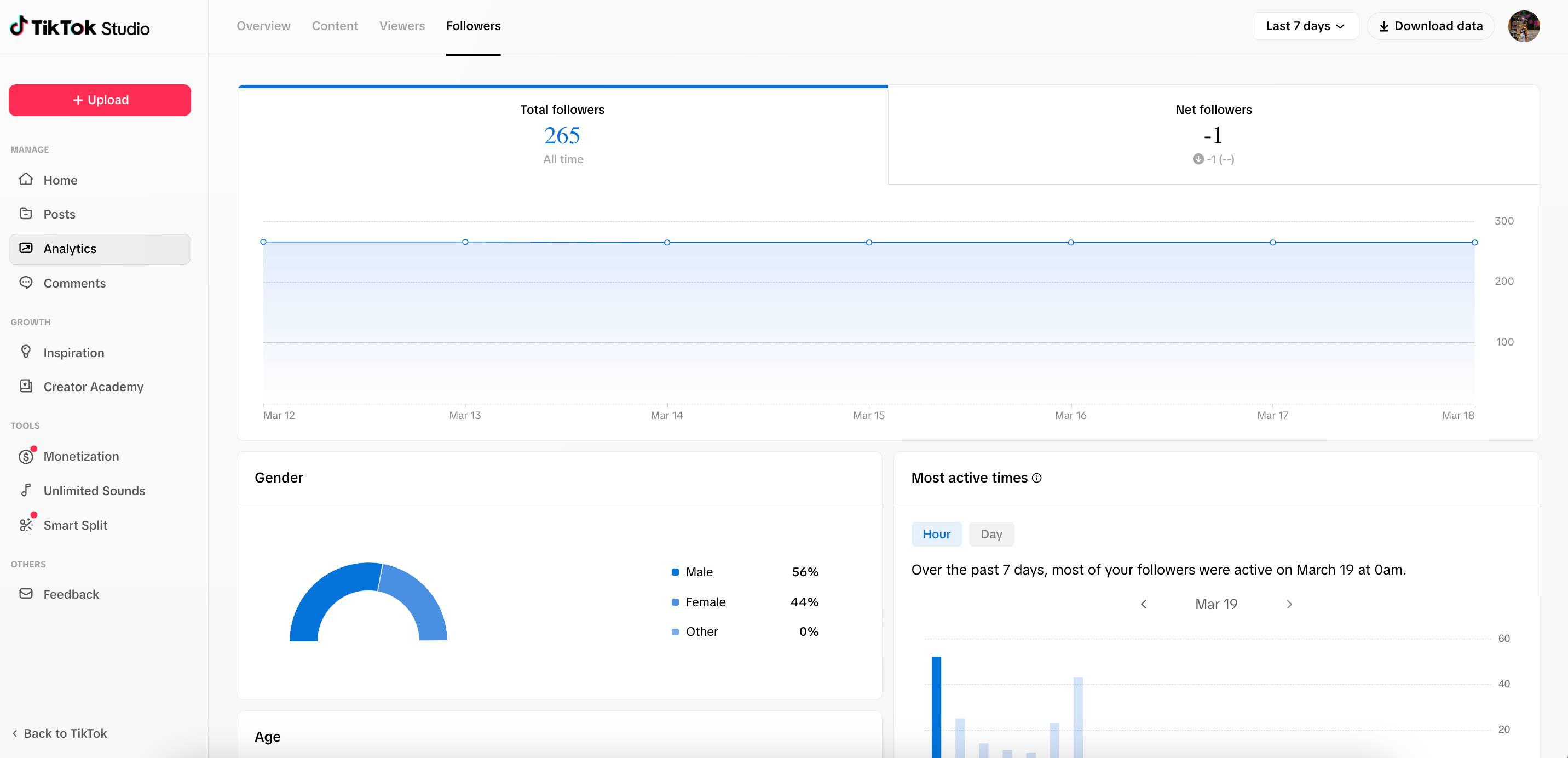Click the Inspiration lightbulb icon
The image size is (1568, 758).
click(26, 351)
